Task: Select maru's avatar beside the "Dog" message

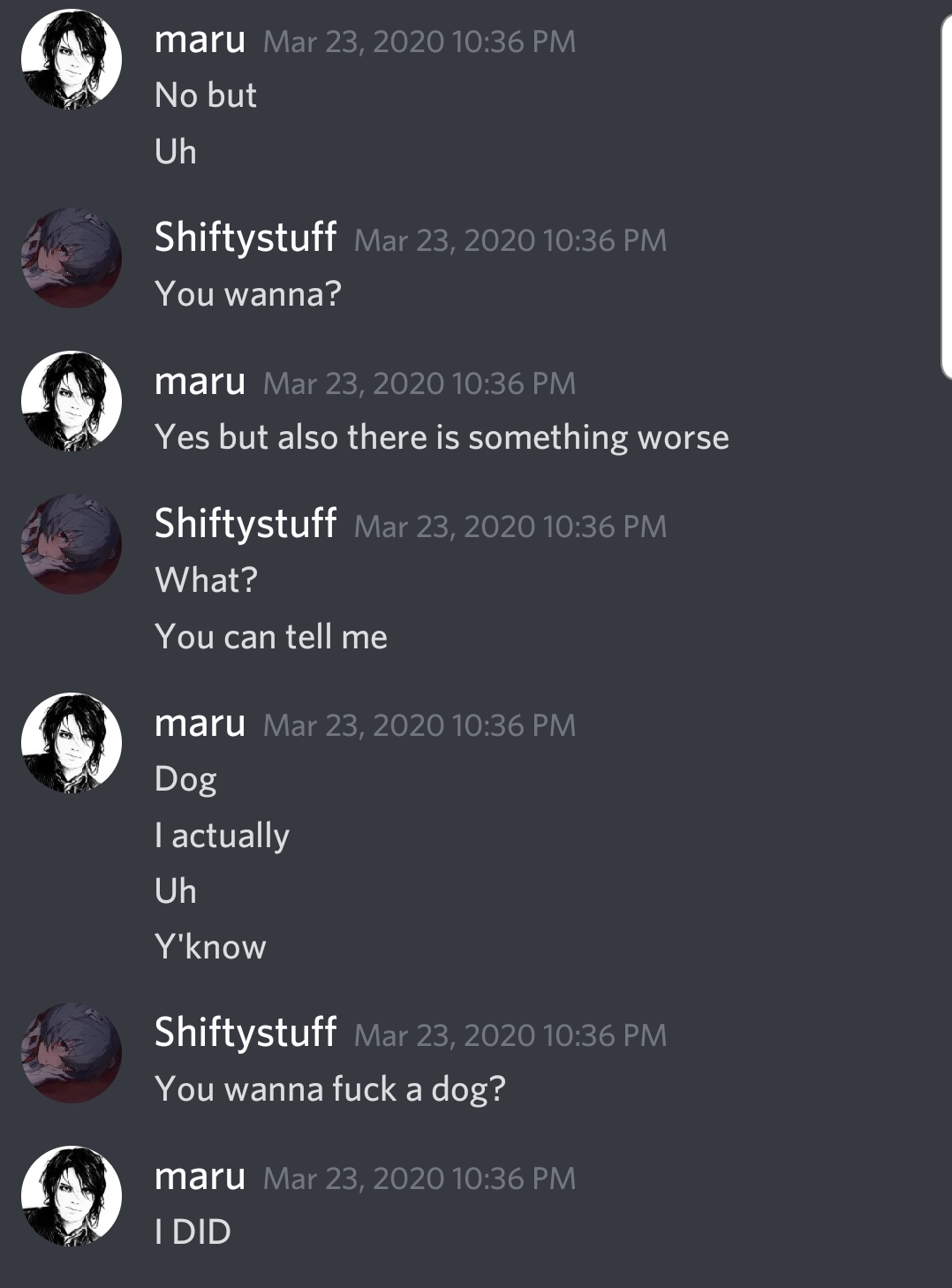Action: [x=72, y=743]
